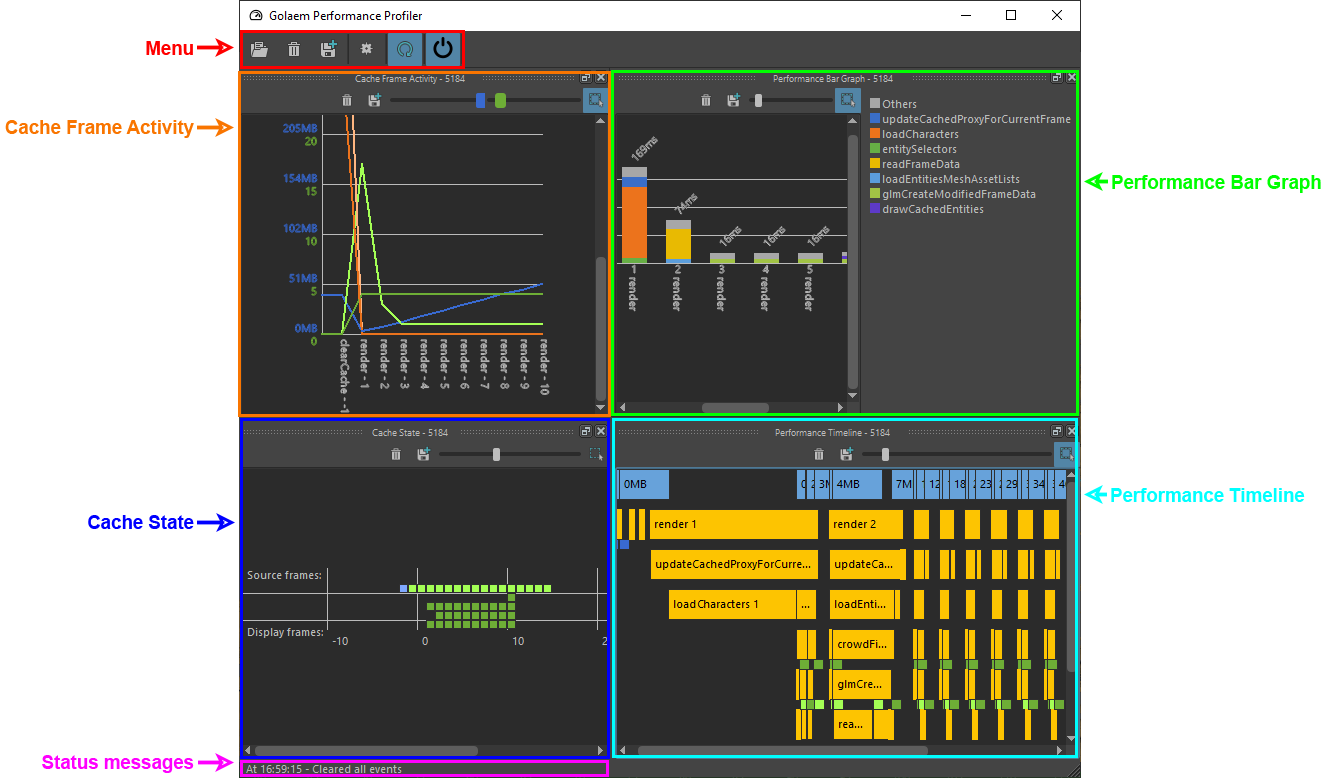The image size is (1343, 778).
Task: Toggle the circular arrow button in main toolbar
Action: 405,48
